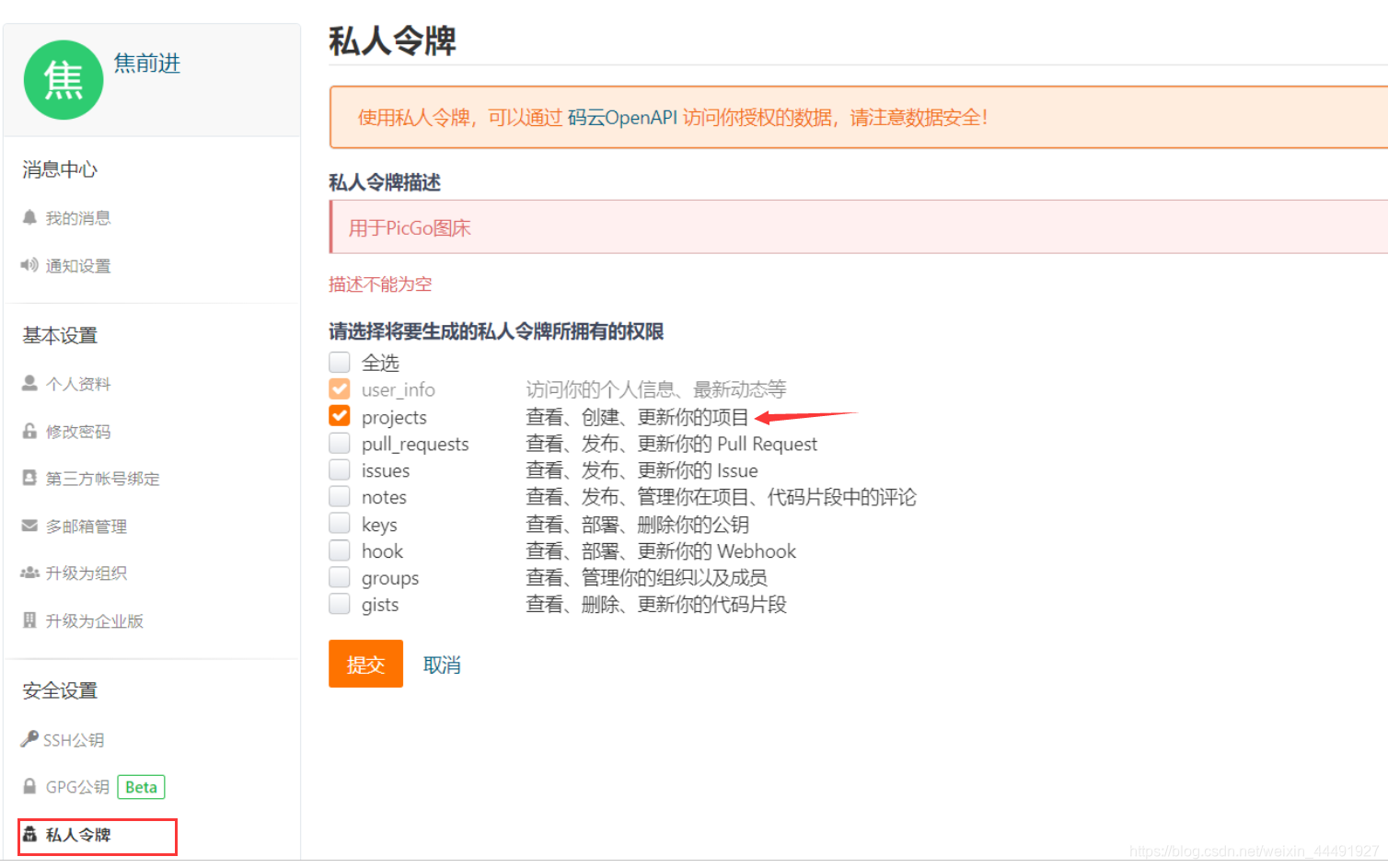Click description 查看、部署、更新你的 Webhook
The height and width of the screenshot is (868, 1388).
point(661,551)
